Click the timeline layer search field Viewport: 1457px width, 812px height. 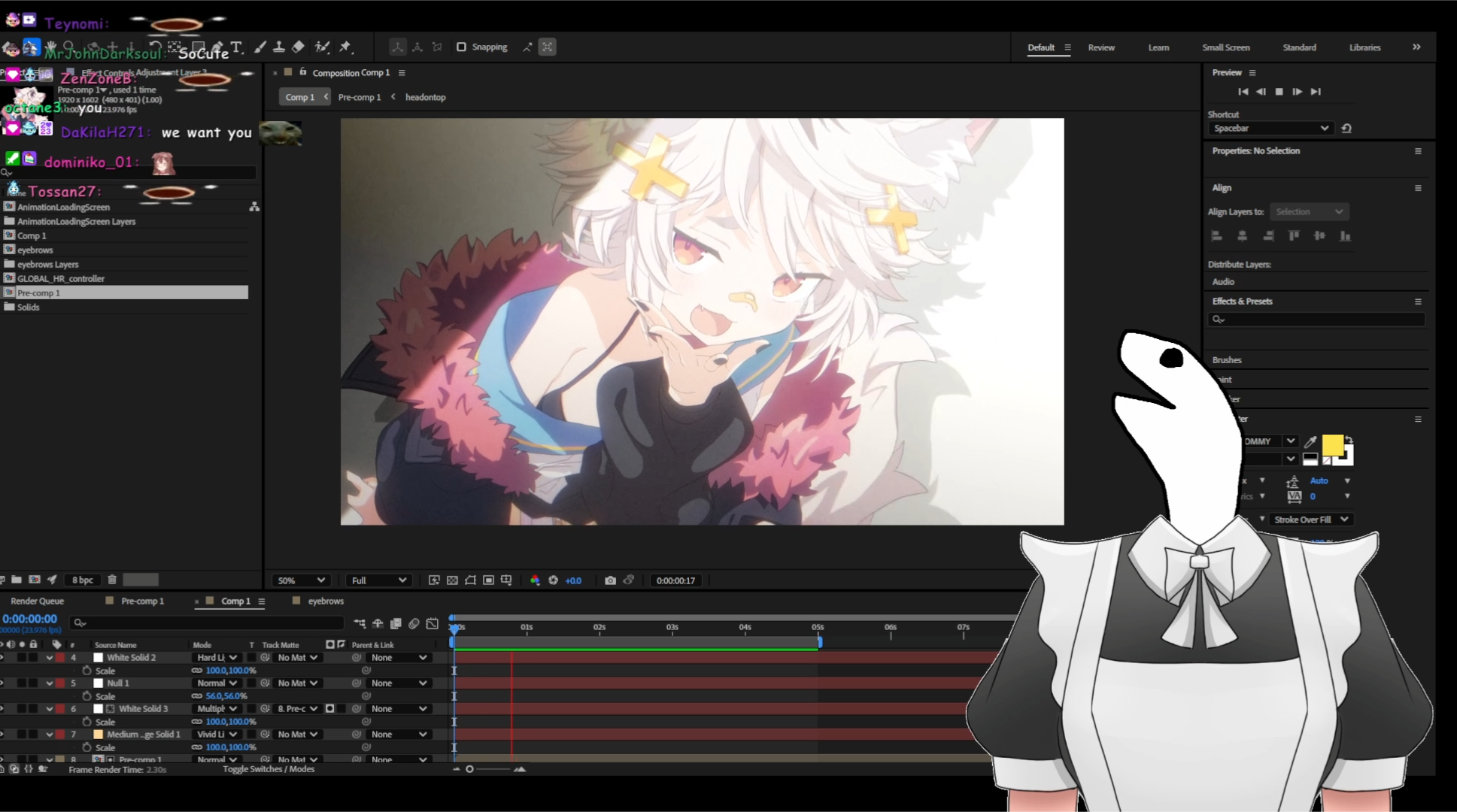[x=207, y=623]
